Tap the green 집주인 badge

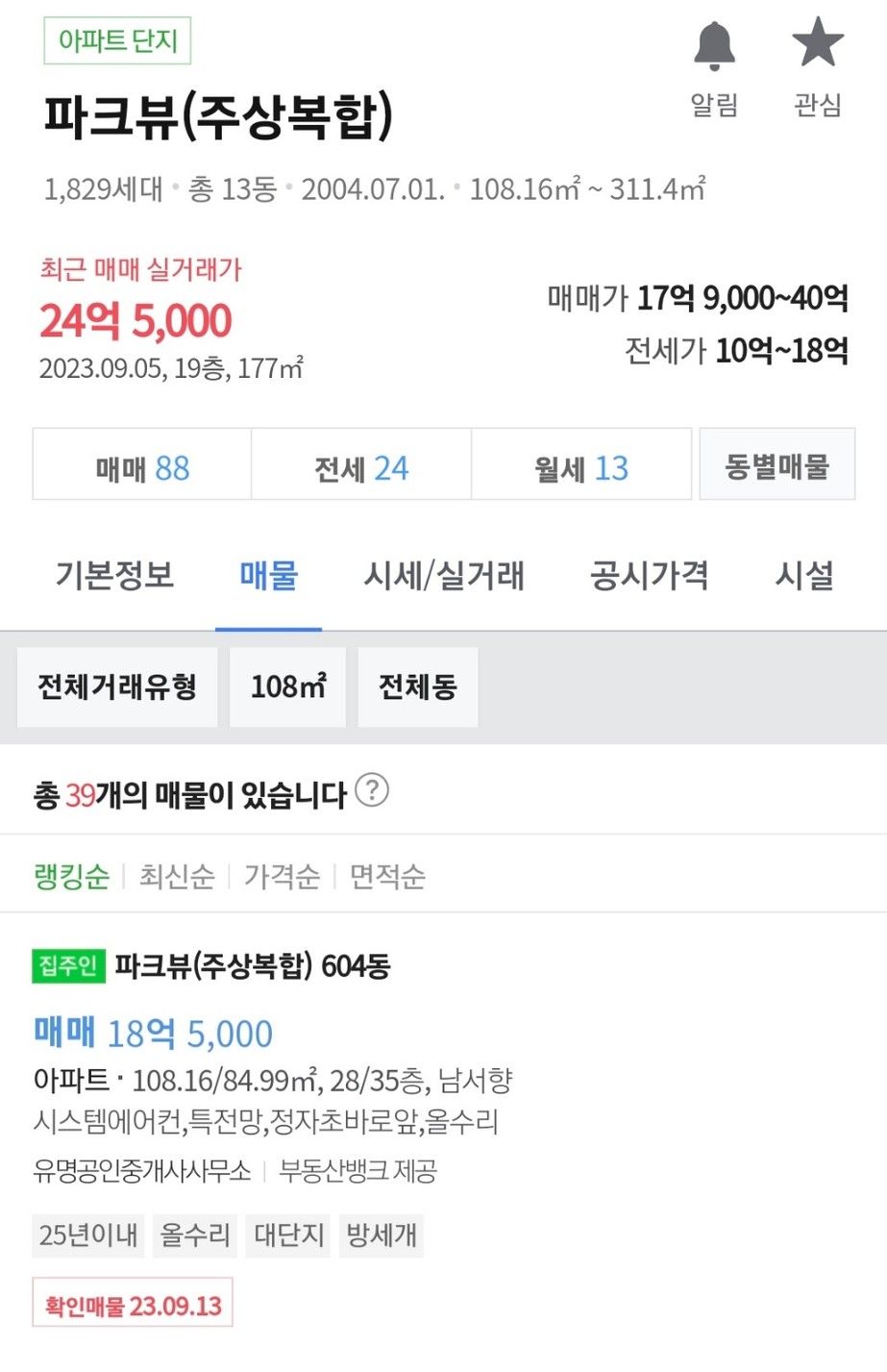pos(68,965)
